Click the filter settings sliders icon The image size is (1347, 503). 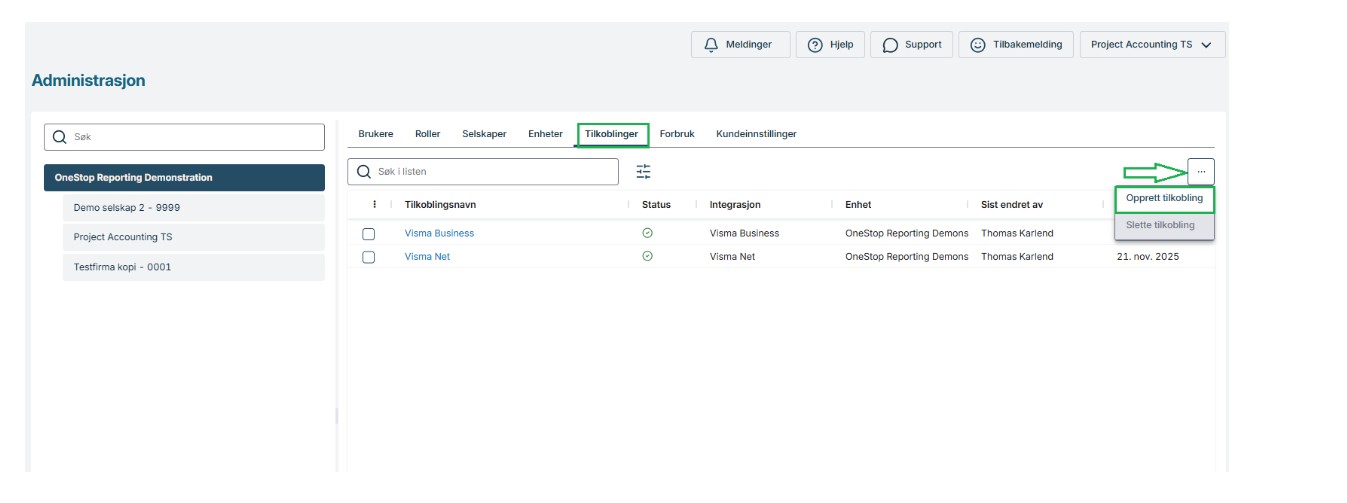[x=643, y=172]
